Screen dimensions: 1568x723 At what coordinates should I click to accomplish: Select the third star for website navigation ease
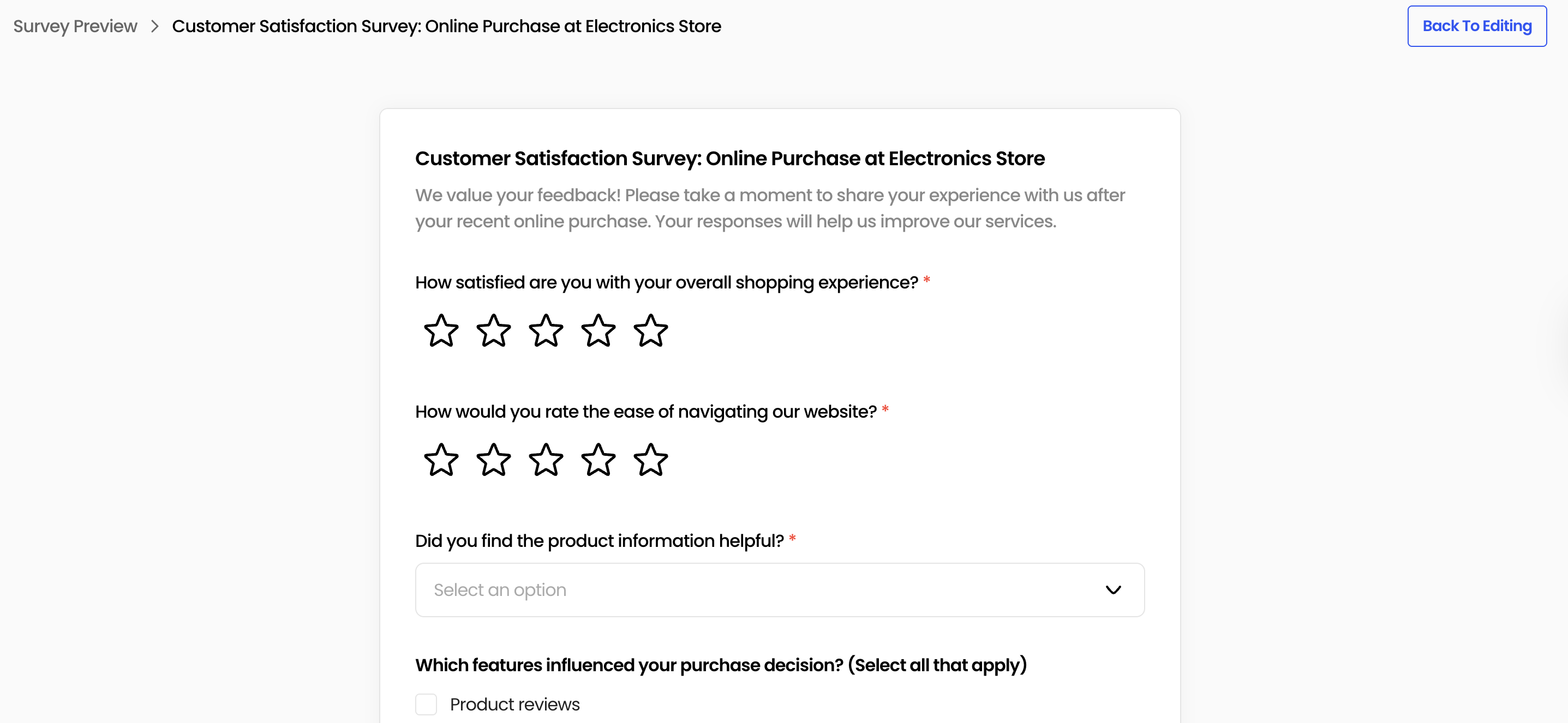tap(546, 460)
